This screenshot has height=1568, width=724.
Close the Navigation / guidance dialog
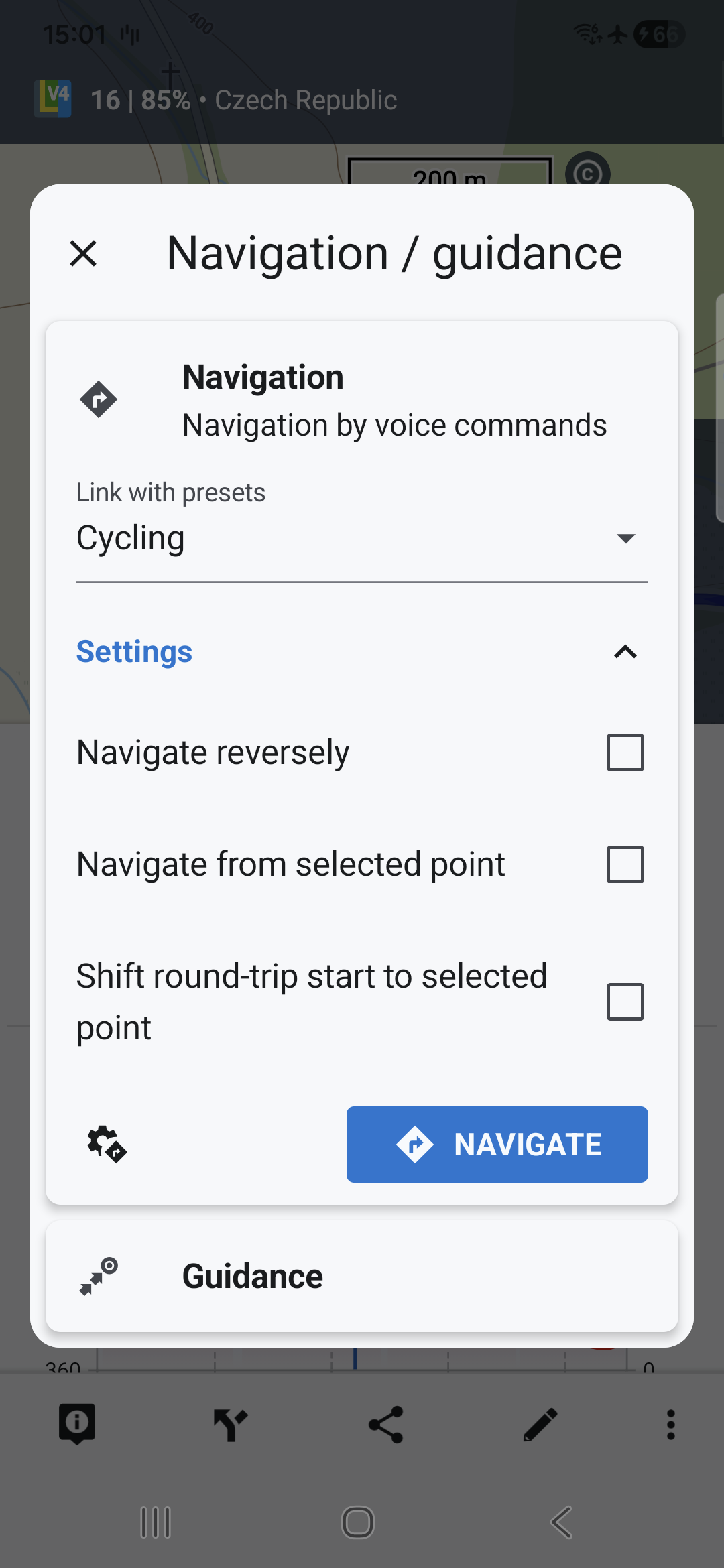(x=83, y=253)
